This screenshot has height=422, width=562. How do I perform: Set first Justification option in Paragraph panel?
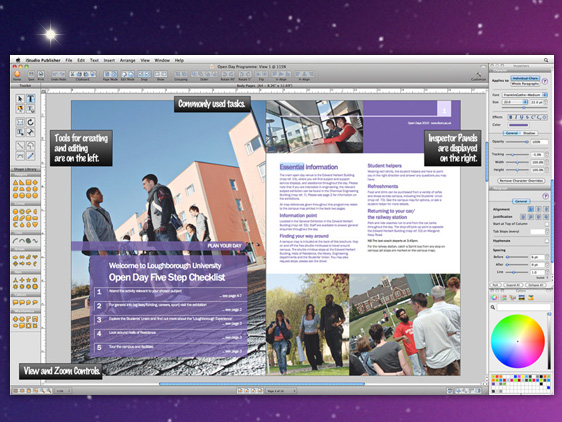coord(523,217)
